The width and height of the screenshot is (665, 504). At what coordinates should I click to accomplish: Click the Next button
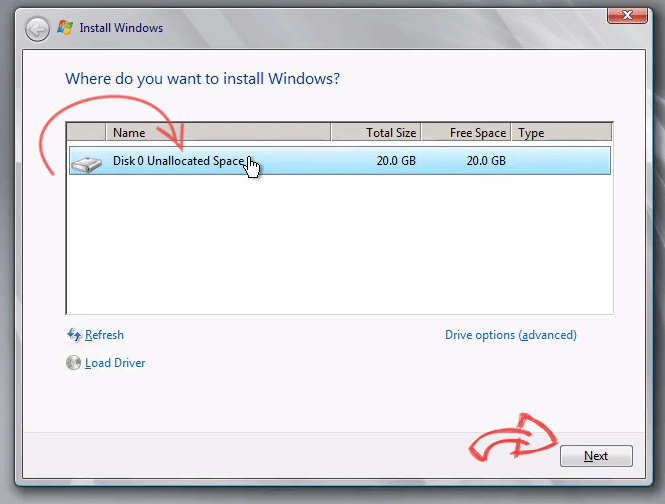596,456
